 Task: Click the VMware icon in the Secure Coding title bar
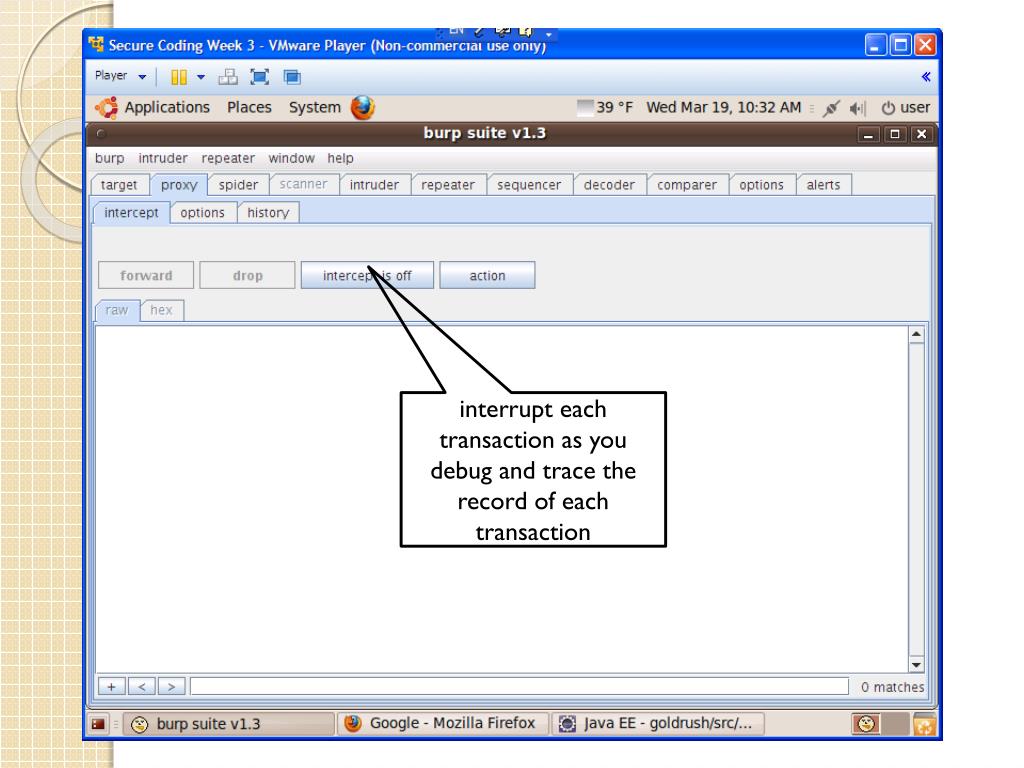coord(96,44)
